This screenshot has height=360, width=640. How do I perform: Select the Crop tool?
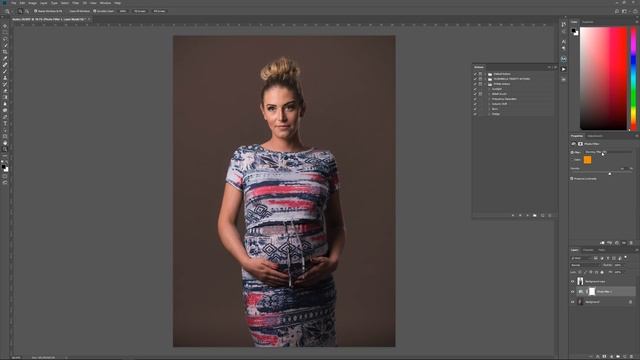click(5, 52)
